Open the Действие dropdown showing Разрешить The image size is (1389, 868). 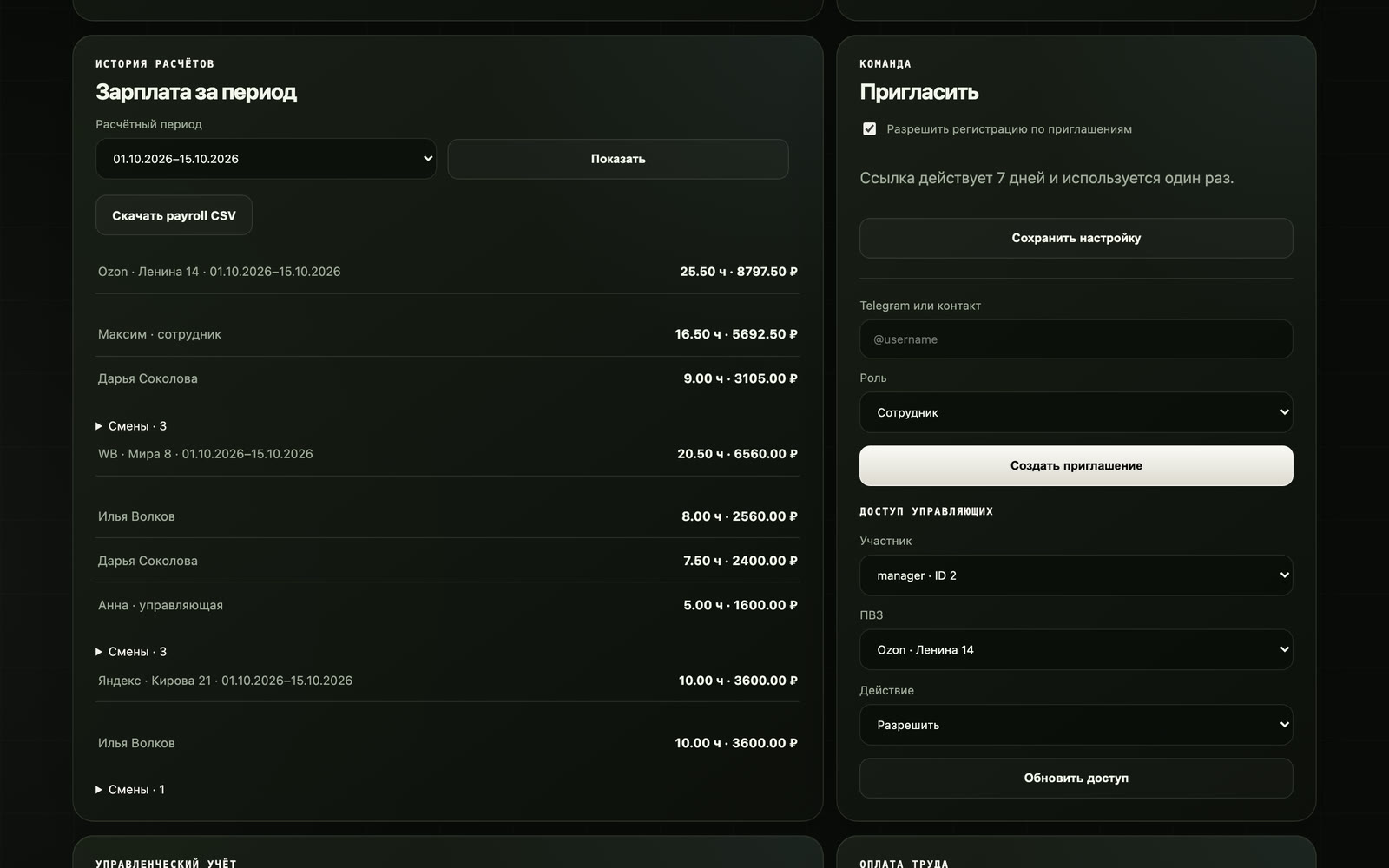(1076, 725)
